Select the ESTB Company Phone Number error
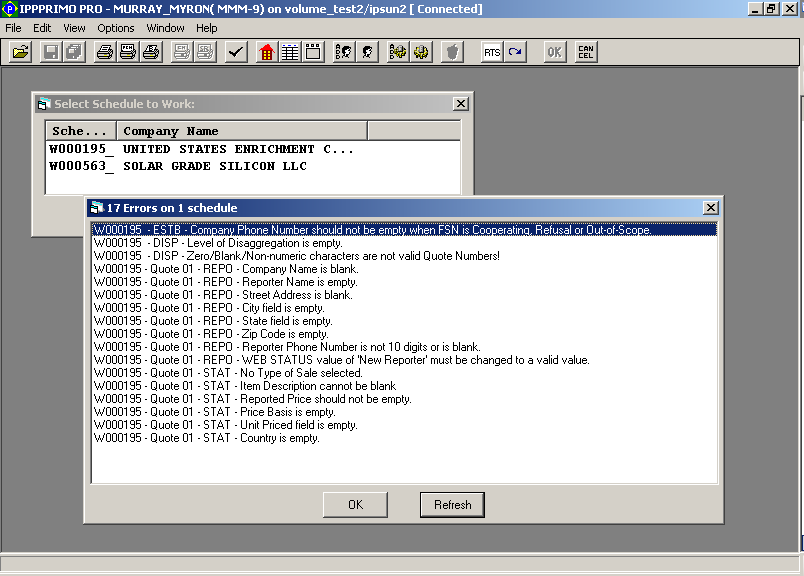804x576 pixels. coord(404,230)
